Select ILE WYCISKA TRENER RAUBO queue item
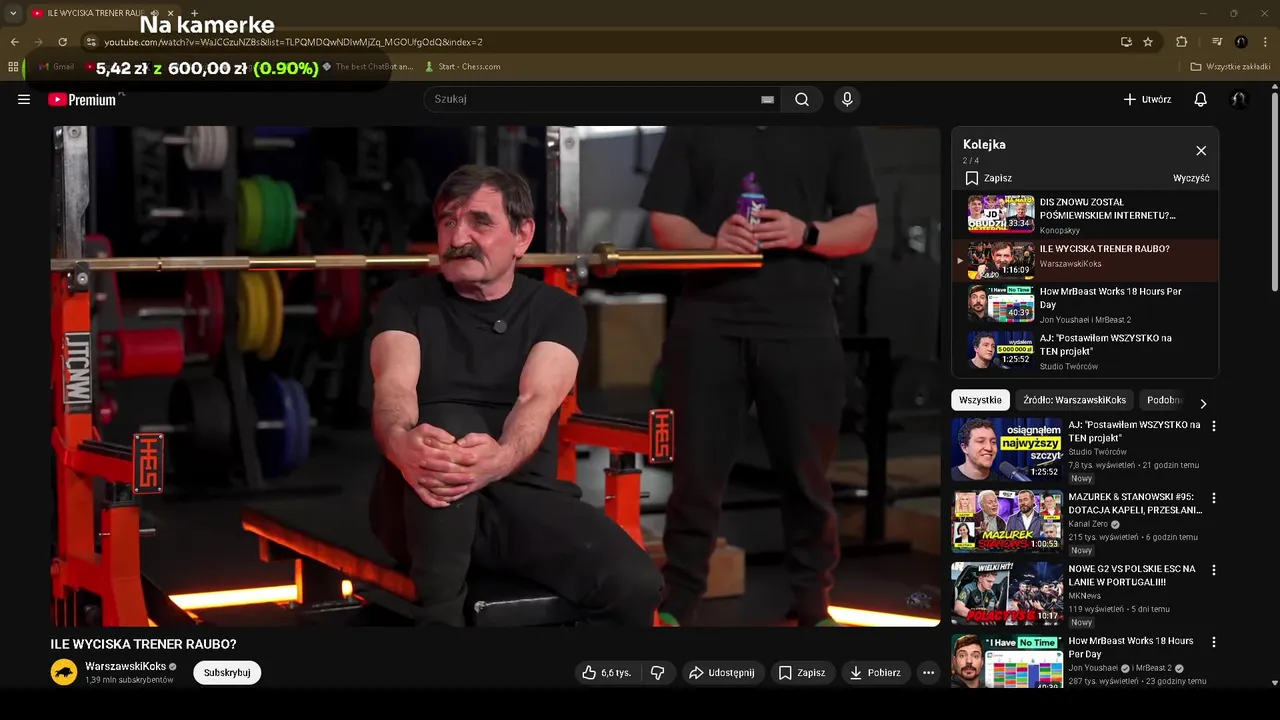The height and width of the screenshot is (720, 1280). 1085,261
